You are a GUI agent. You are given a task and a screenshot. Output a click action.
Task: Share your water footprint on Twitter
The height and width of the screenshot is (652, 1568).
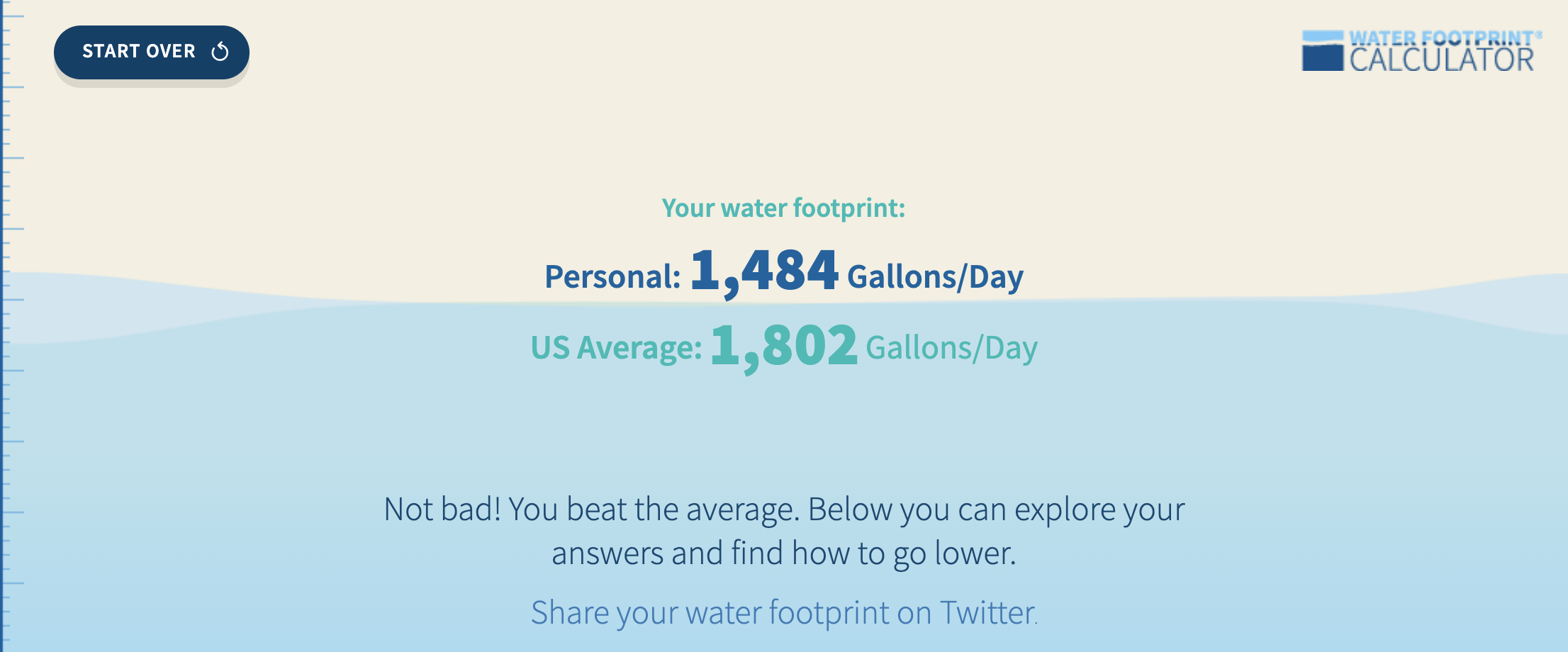pyautogui.click(x=784, y=613)
